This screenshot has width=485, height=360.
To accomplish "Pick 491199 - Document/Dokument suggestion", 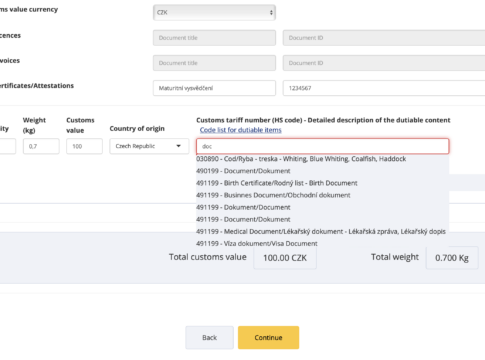I will click(322, 219).
